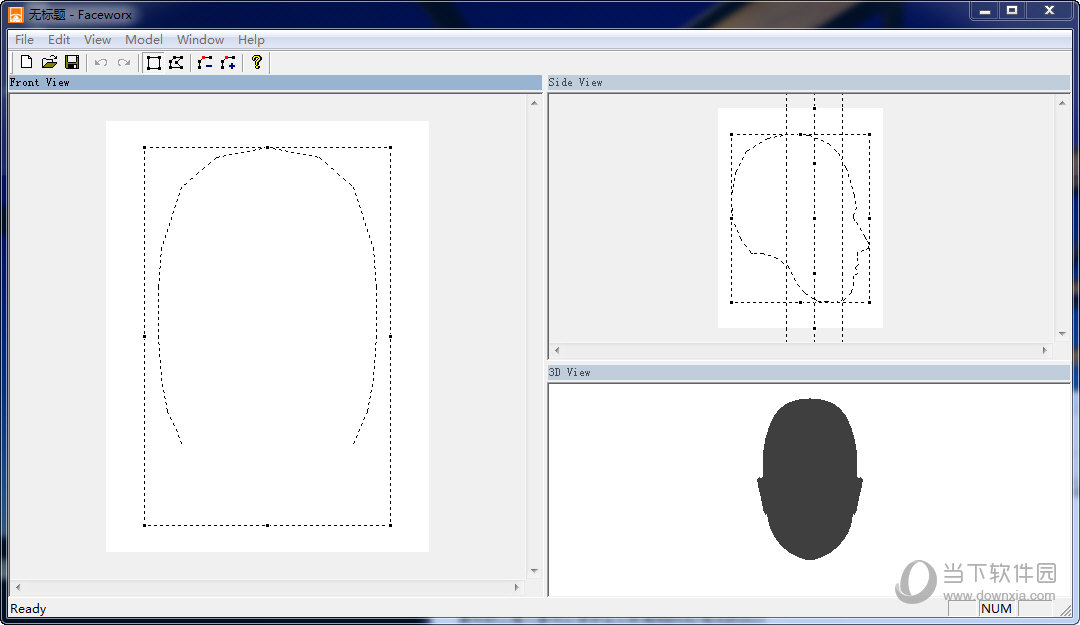Screen dimensions: 1080x625
Task: Save the model with the floppy disk icon
Action: point(72,63)
